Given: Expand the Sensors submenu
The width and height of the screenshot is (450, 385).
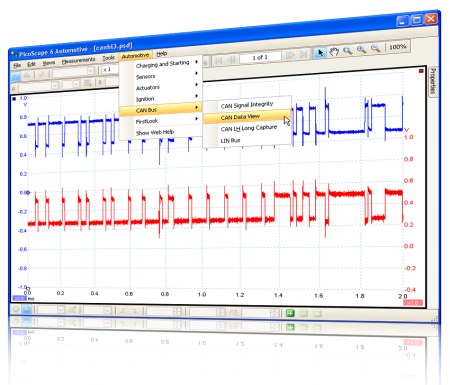Looking at the screenshot, I should pyautogui.click(x=161, y=75).
